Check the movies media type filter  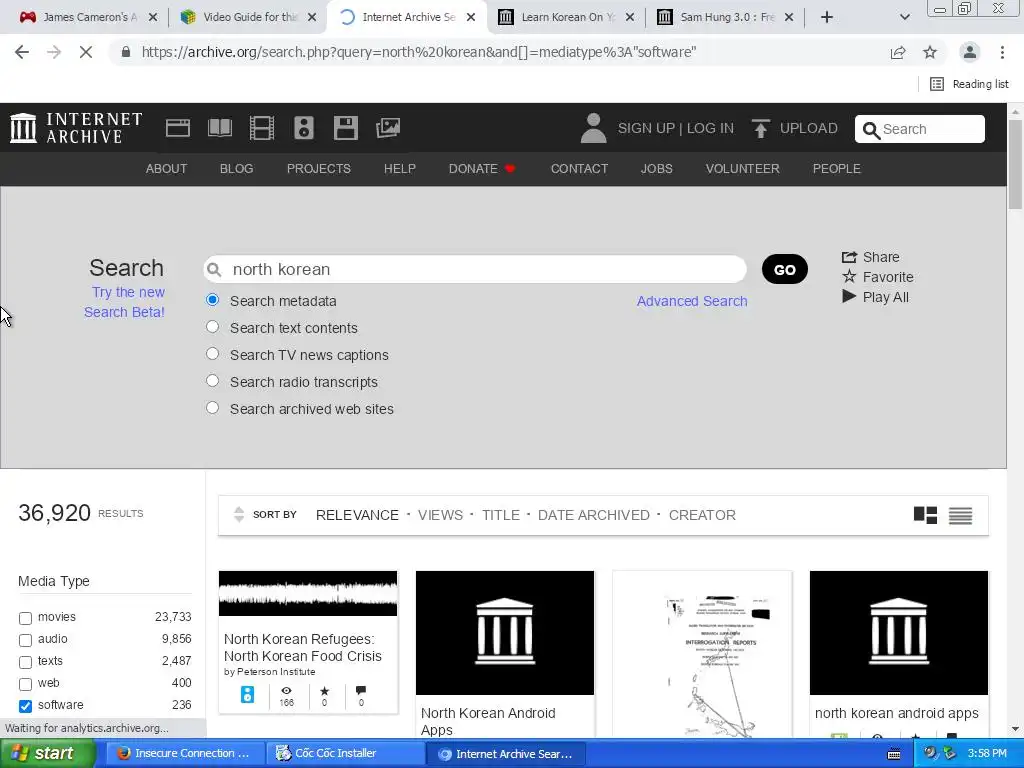coord(25,618)
